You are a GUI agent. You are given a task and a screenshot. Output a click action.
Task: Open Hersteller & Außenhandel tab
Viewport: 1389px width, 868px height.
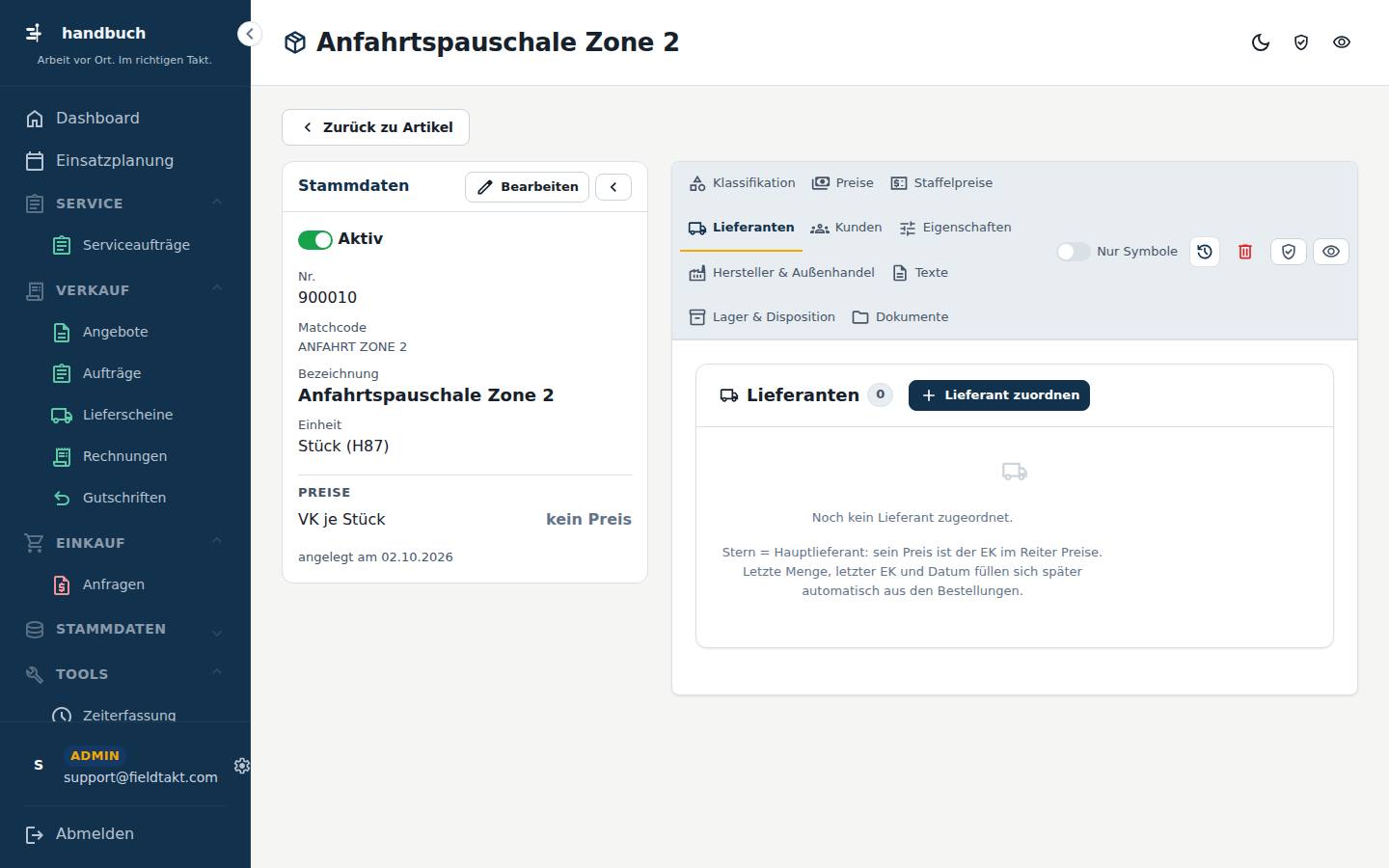pos(781,273)
